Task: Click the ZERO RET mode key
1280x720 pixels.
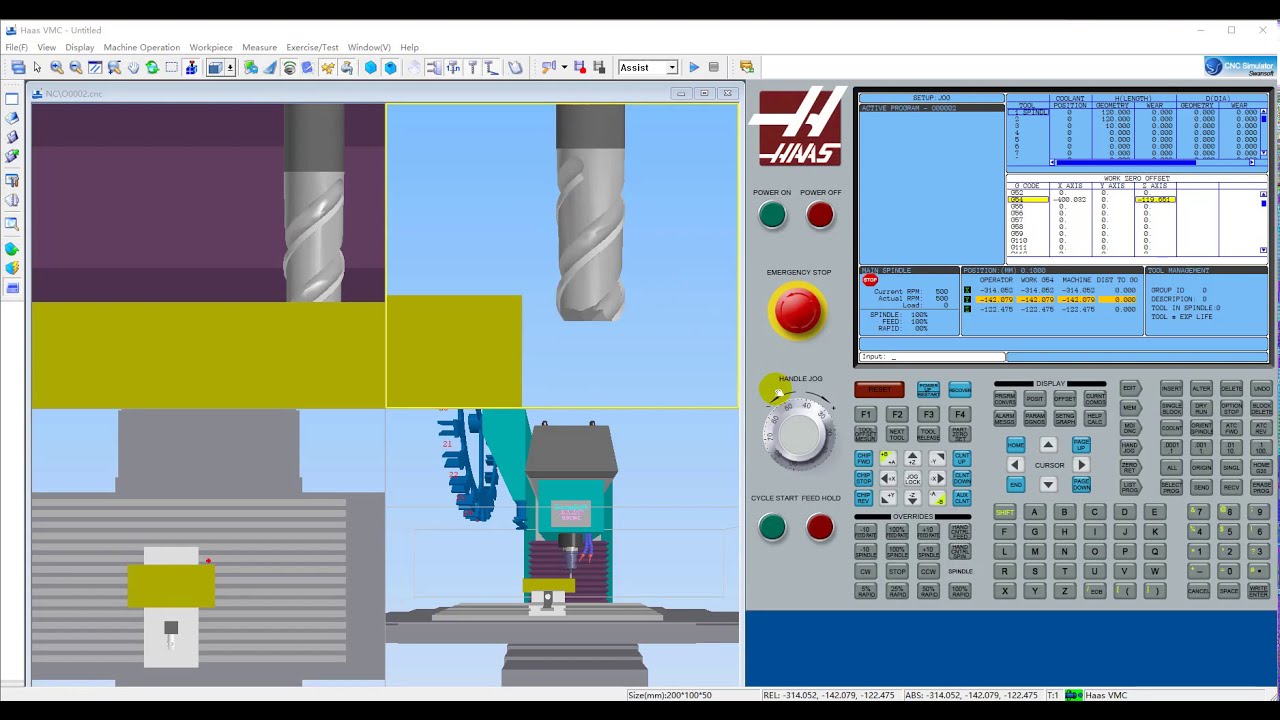Action: click(x=1130, y=467)
